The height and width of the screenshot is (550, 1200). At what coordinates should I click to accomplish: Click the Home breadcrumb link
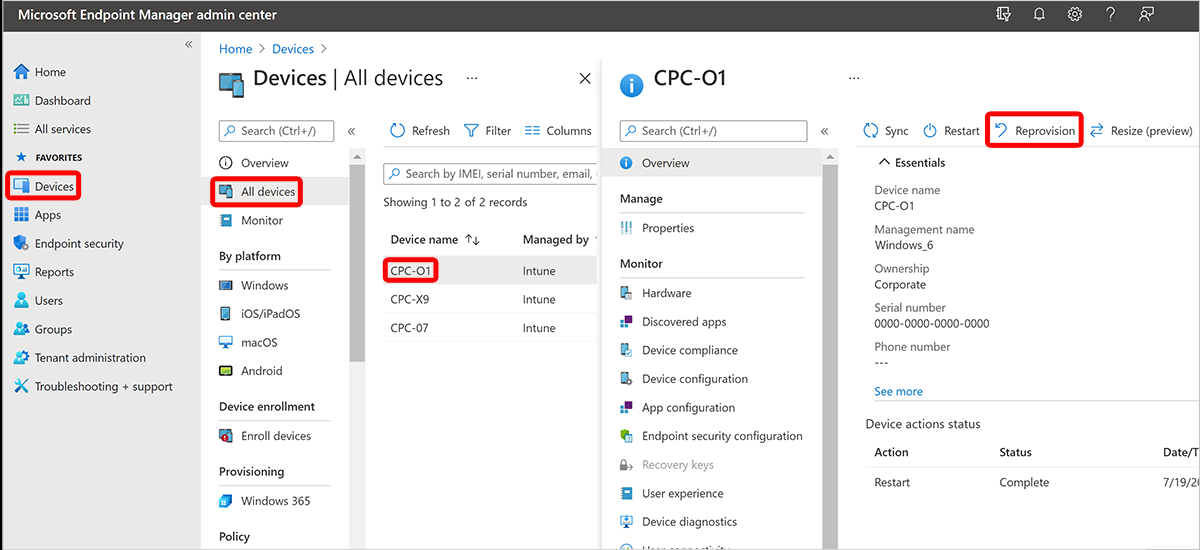point(235,49)
